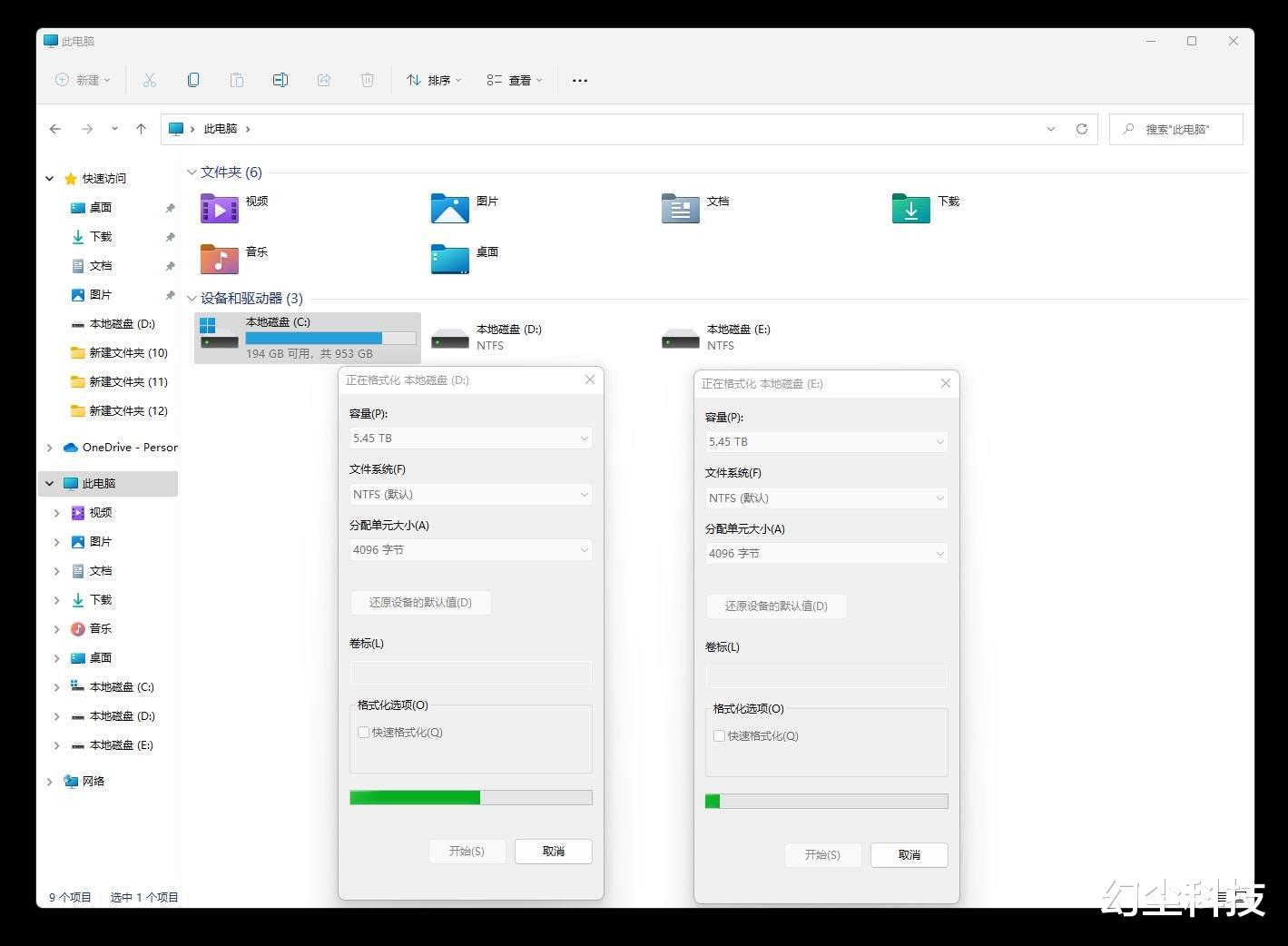Collapse the 文件夹 (6) group
The width and height of the screenshot is (1288, 946).
[x=192, y=172]
